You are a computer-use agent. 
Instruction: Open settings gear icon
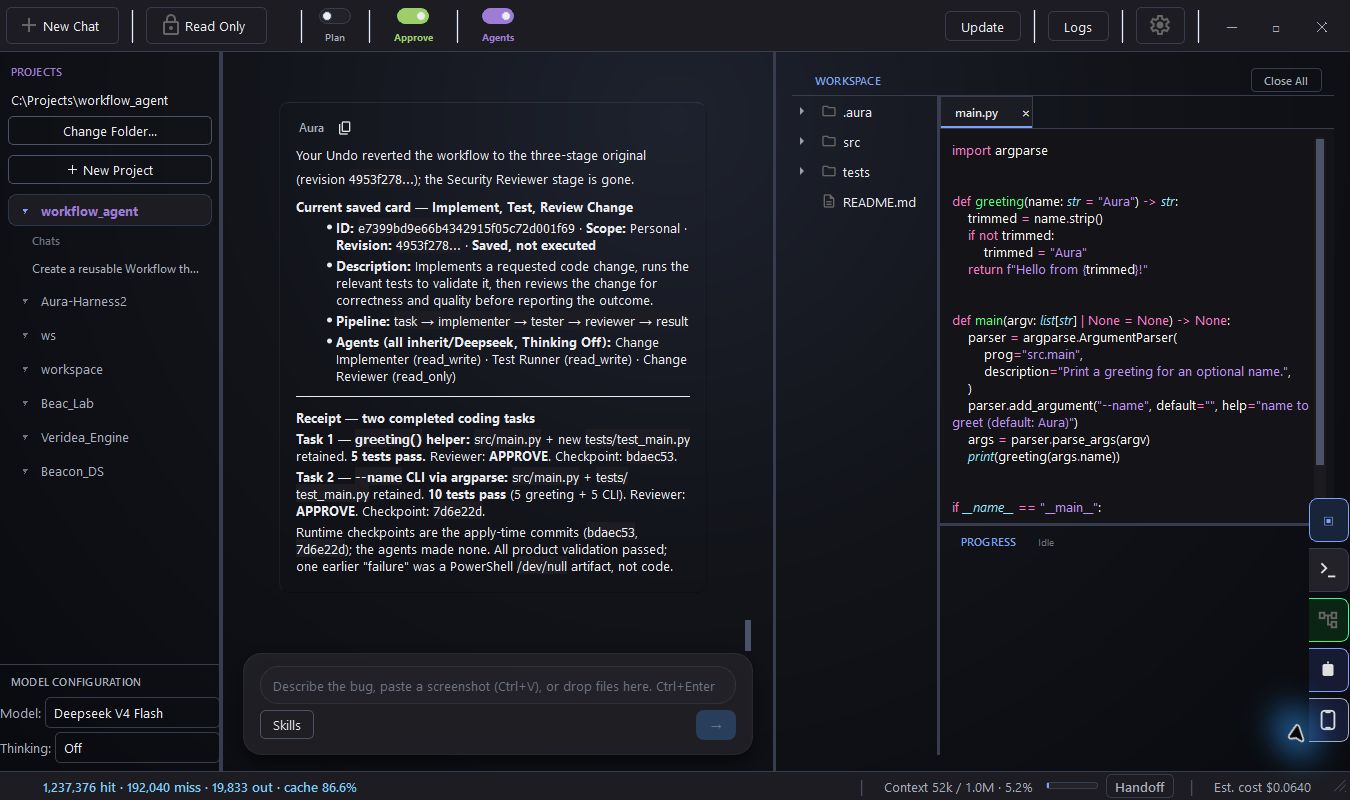pos(1160,26)
